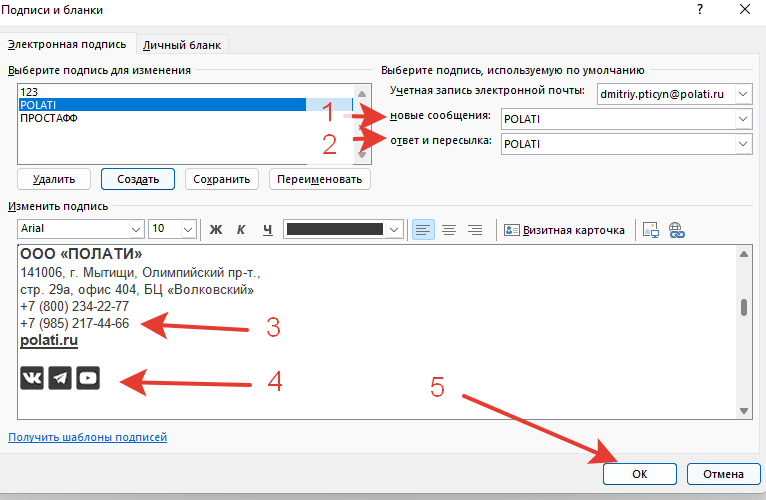Switch to Электронная подпись tab
766x500 pixels.
(67, 44)
